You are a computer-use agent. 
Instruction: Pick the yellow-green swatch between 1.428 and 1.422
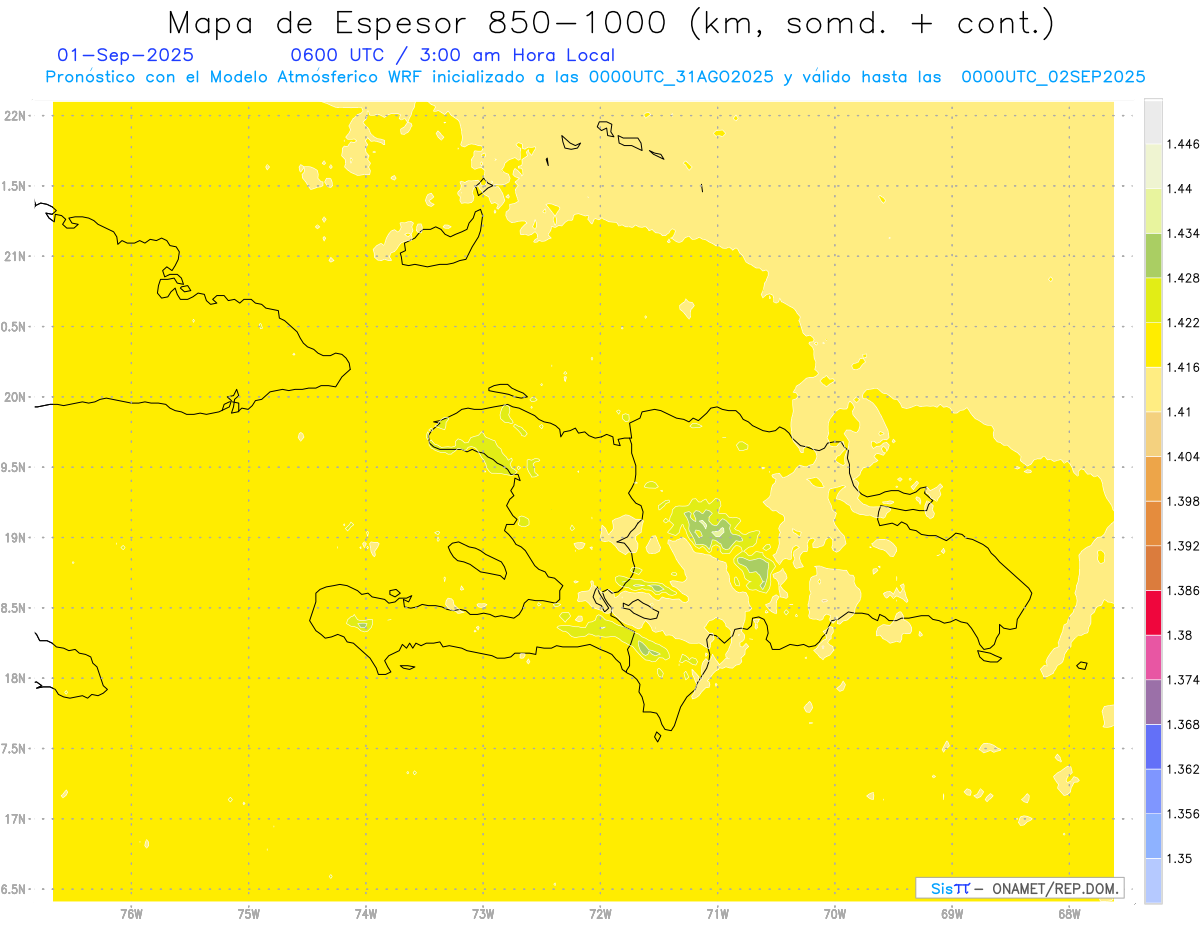1153,300
